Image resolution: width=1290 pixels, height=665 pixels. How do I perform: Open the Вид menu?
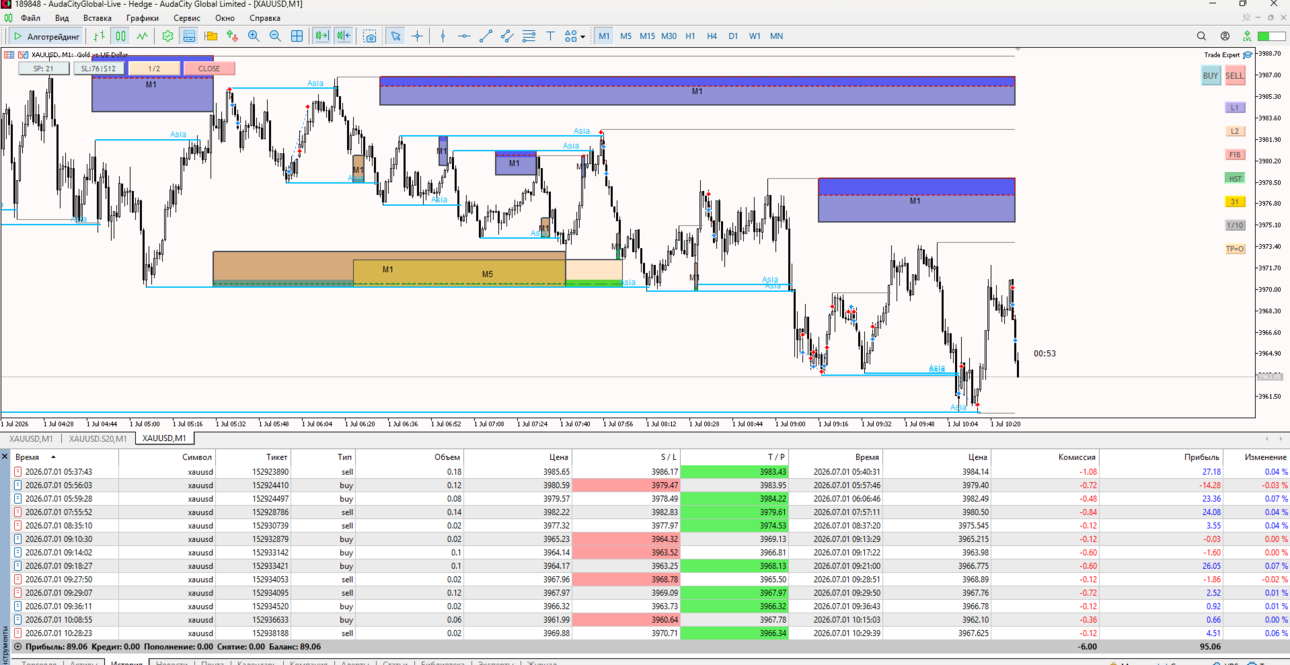(x=62, y=18)
